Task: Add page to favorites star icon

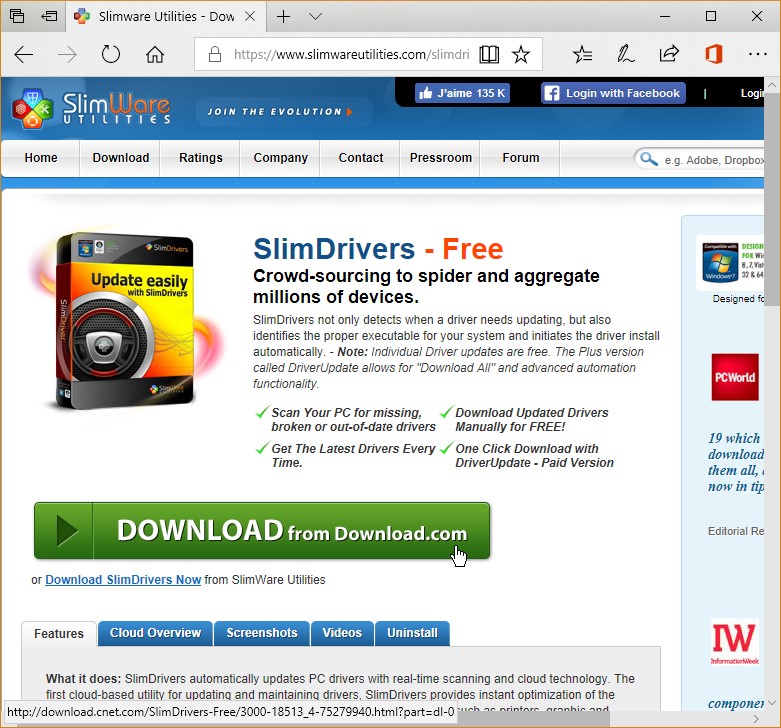Action: 520,55
